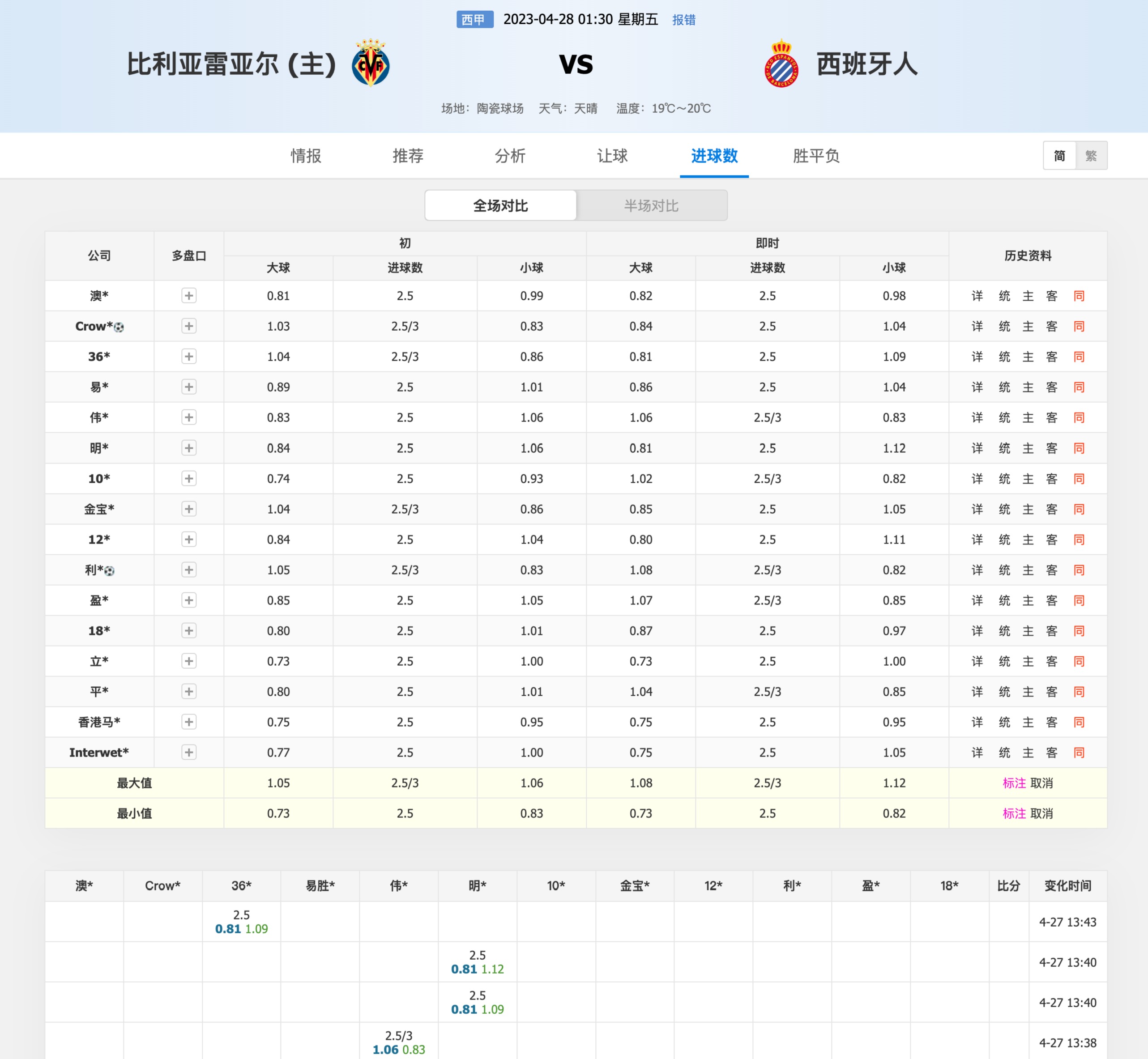This screenshot has width=1148, height=1059.
Task: Expand multi-handicap plus for Crow* row
Action: point(188,326)
